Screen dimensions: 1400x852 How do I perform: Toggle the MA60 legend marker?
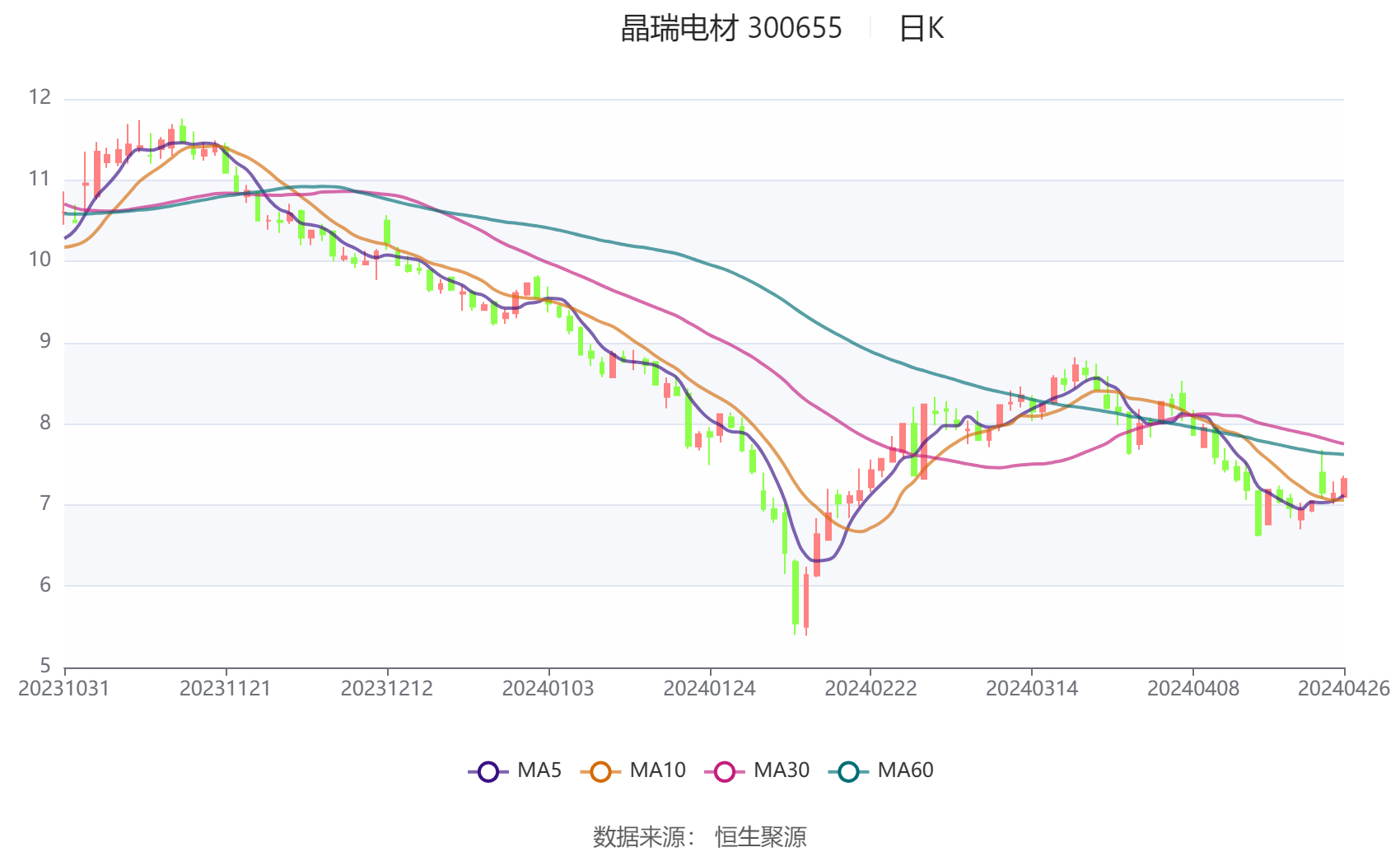(x=848, y=771)
